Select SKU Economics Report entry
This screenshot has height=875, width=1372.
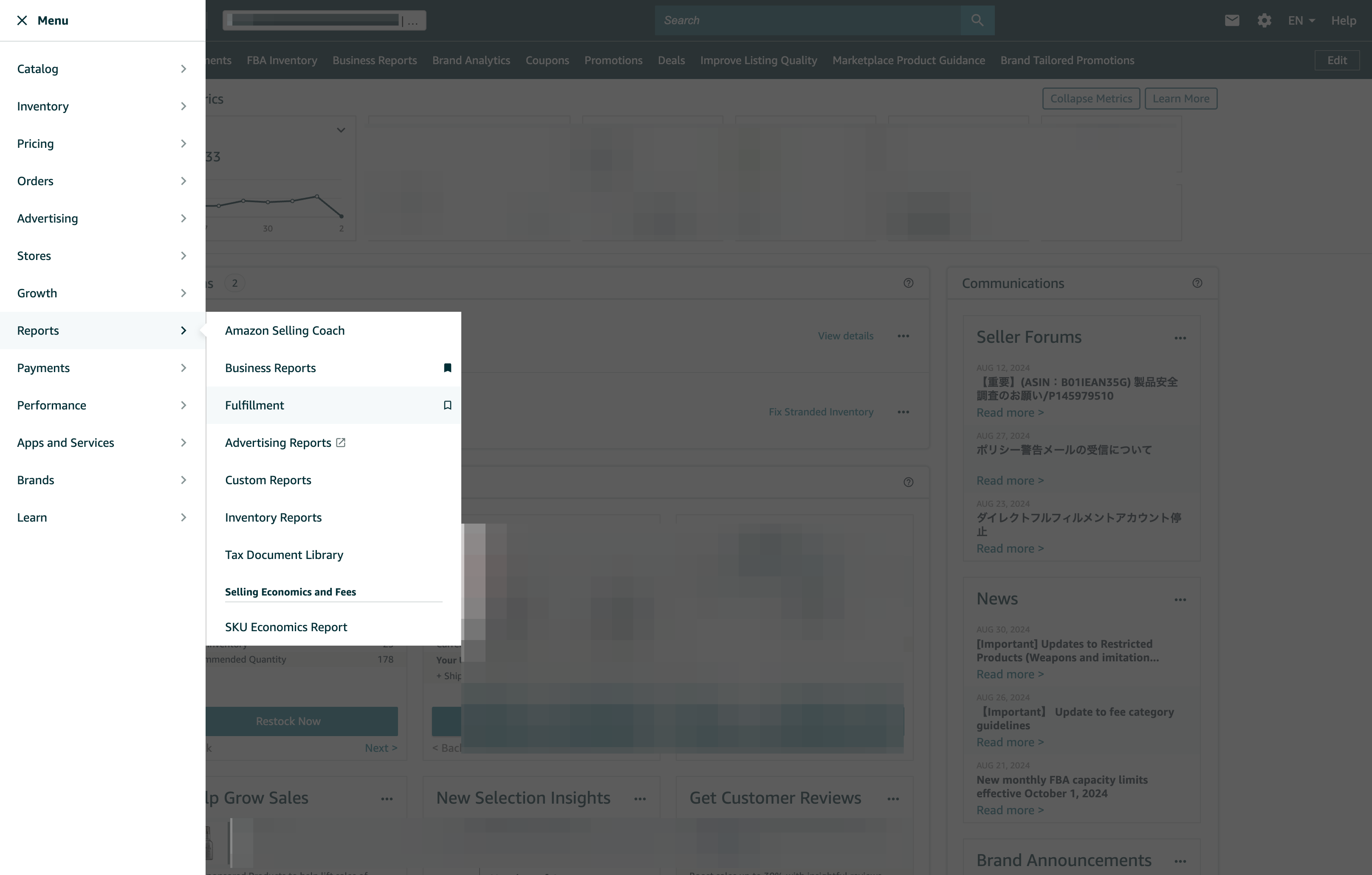[333, 627]
